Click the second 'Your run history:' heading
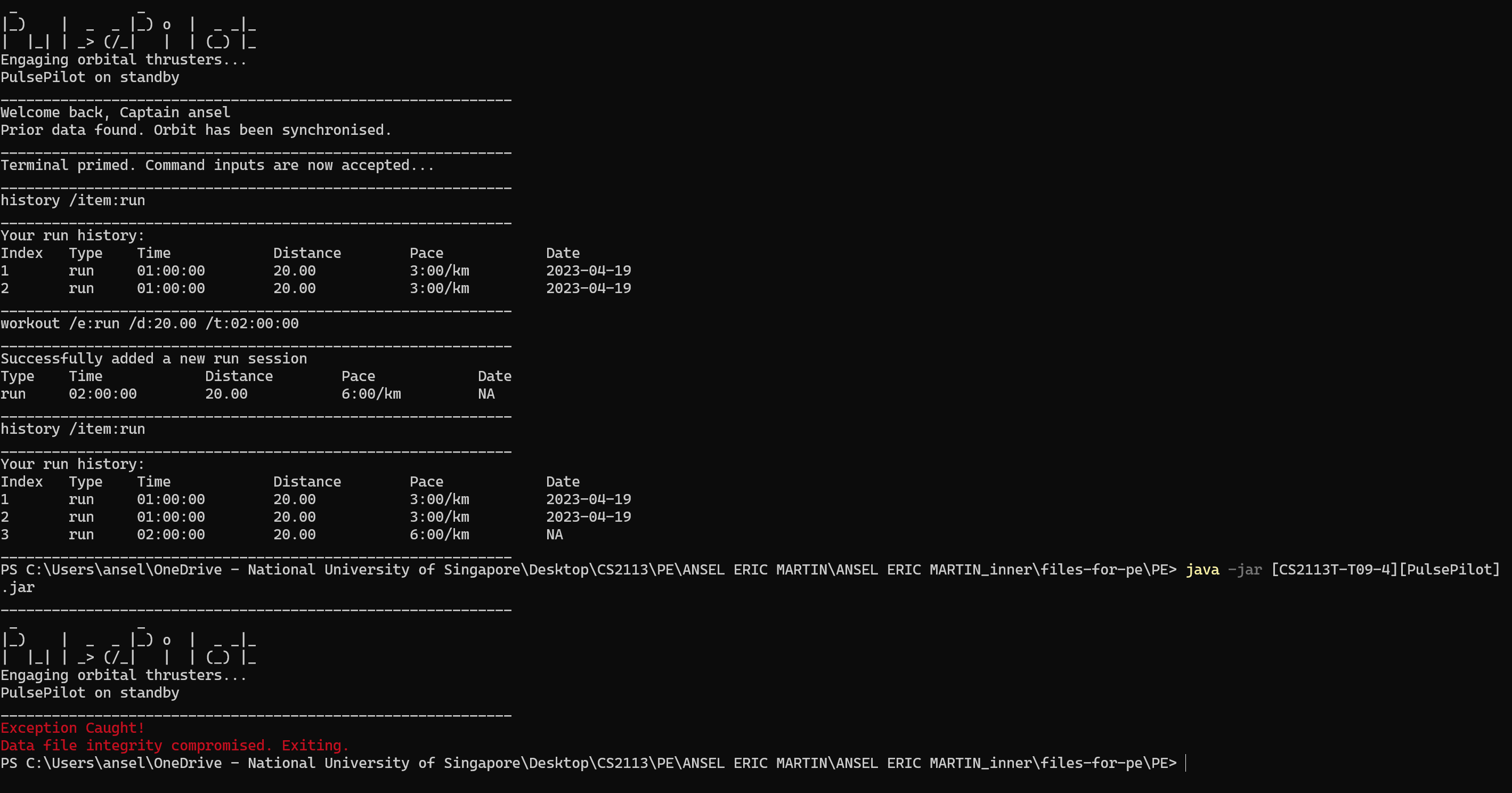 (72, 464)
